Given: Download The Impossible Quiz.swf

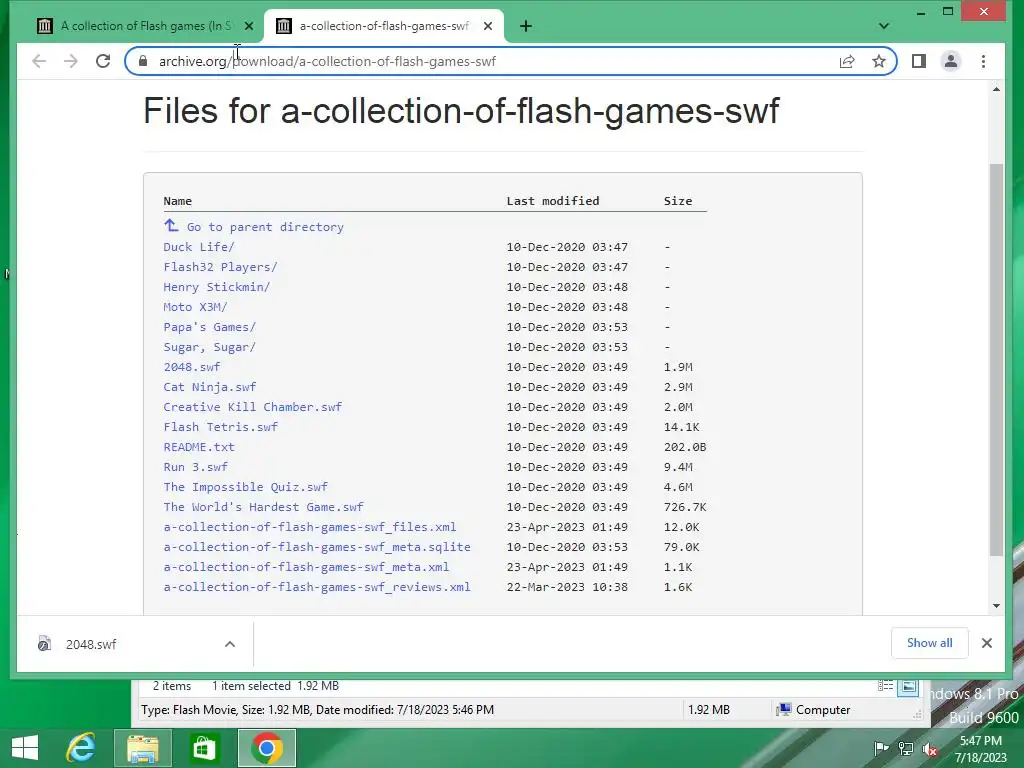Looking at the screenshot, I should [246, 487].
